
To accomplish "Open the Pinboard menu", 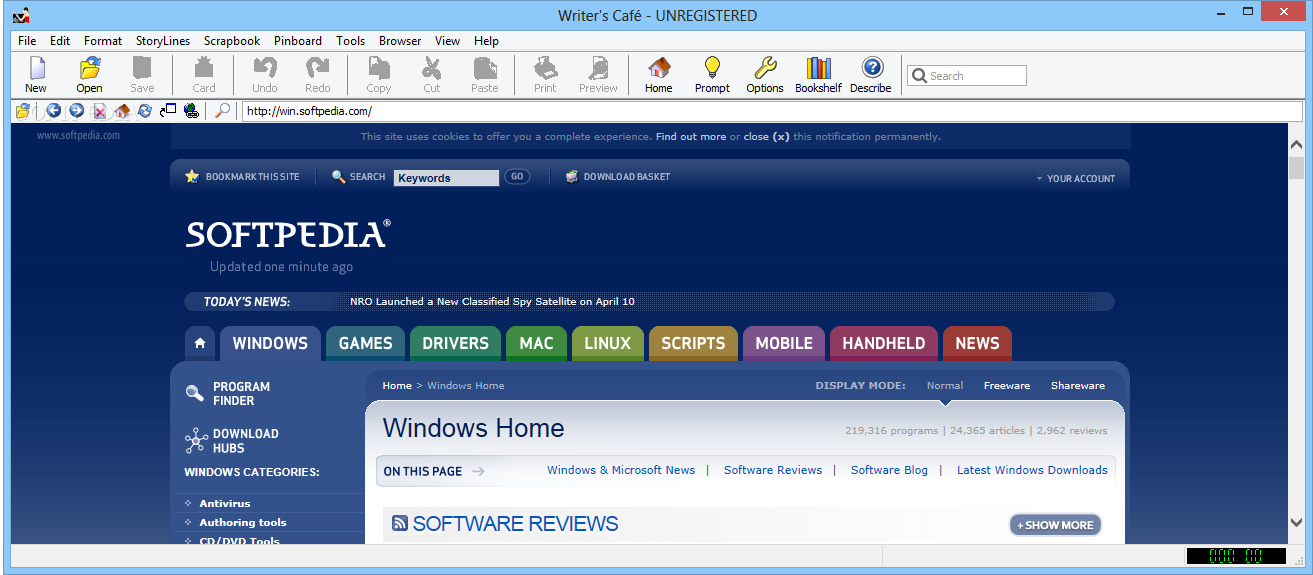I will pyautogui.click(x=298, y=41).
